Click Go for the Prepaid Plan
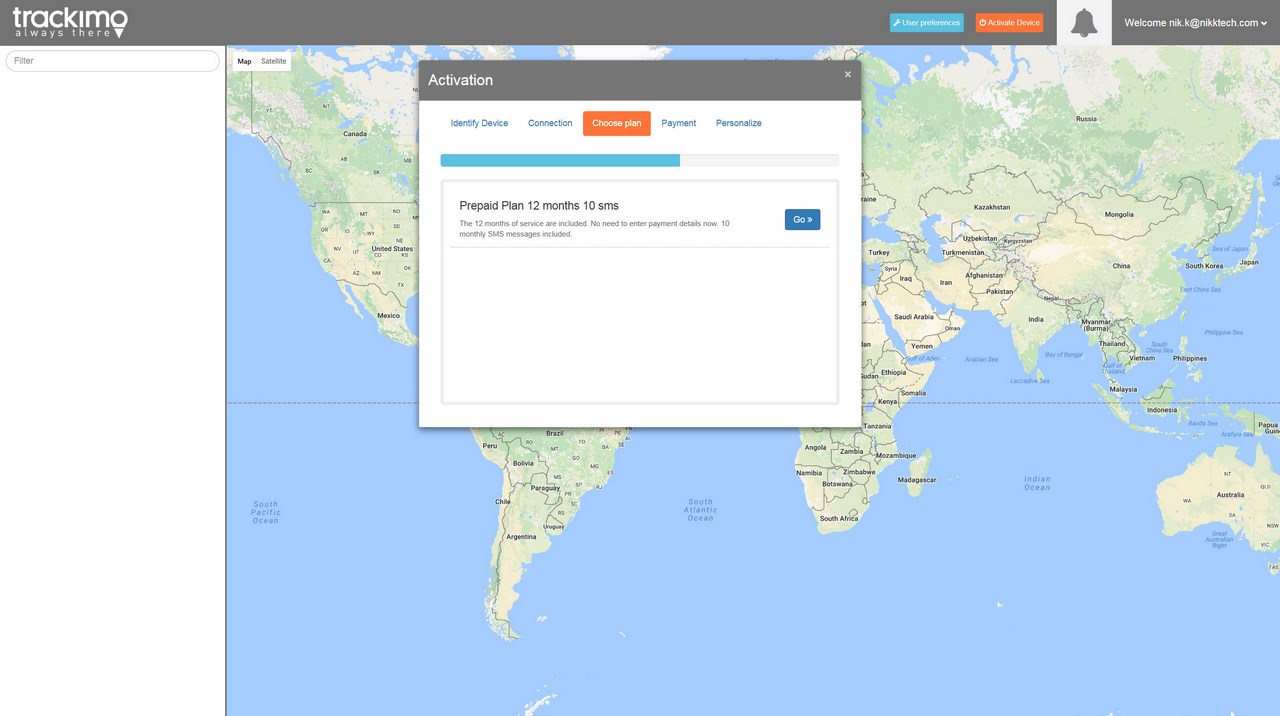 802,219
